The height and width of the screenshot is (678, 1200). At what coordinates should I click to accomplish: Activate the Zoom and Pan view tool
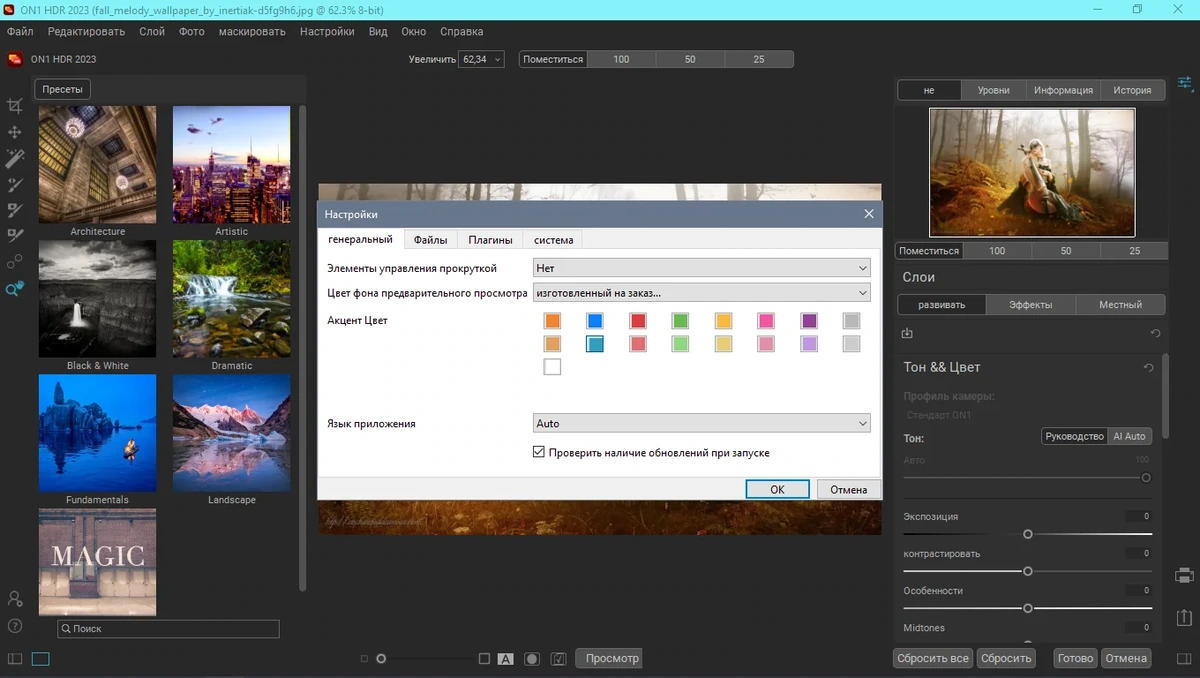[14, 289]
